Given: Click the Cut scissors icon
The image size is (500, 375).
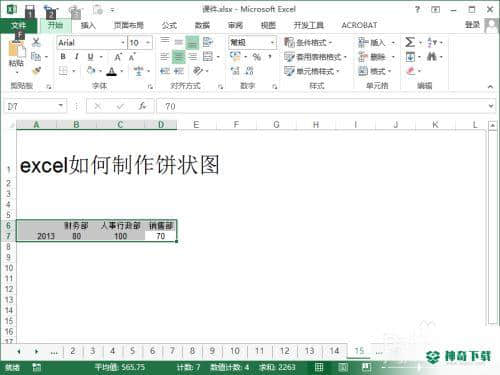Looking at the screenshot, I should click(36, 42).
